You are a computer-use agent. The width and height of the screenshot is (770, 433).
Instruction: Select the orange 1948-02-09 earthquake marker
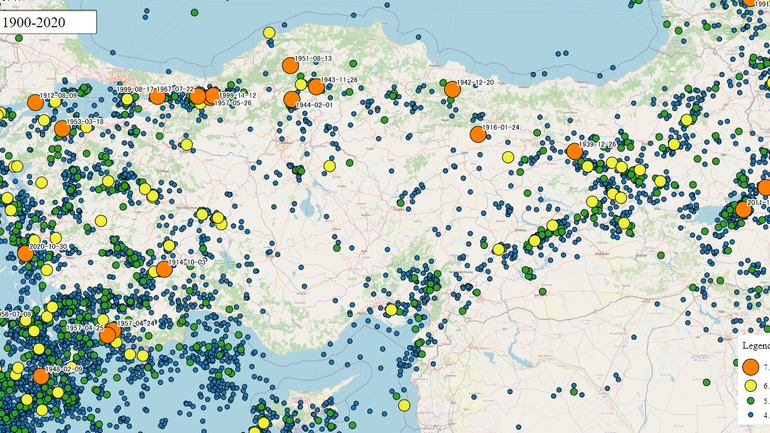click(x=41, y=376)
